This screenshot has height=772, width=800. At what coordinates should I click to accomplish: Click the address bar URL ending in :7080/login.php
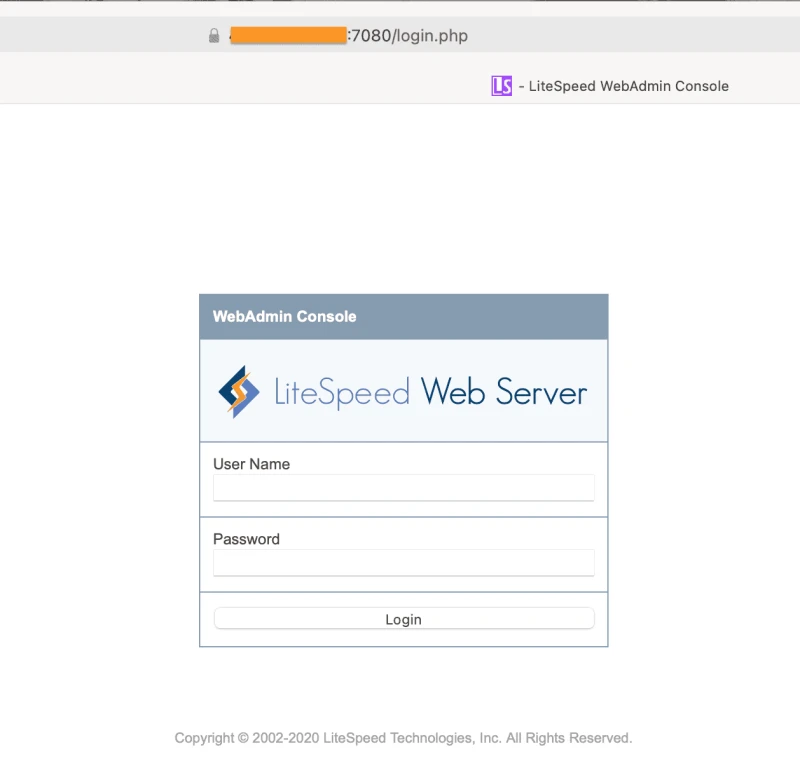point(348,35)
